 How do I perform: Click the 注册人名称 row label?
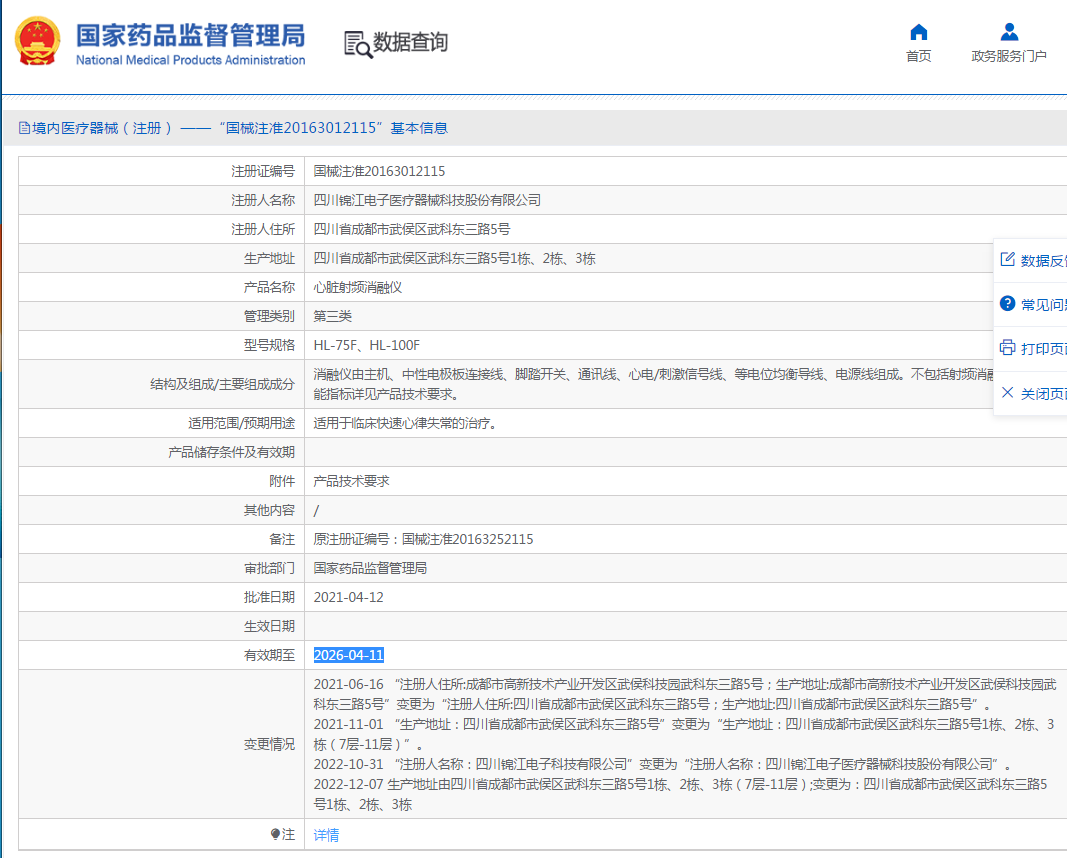click(x=263, y=200)
